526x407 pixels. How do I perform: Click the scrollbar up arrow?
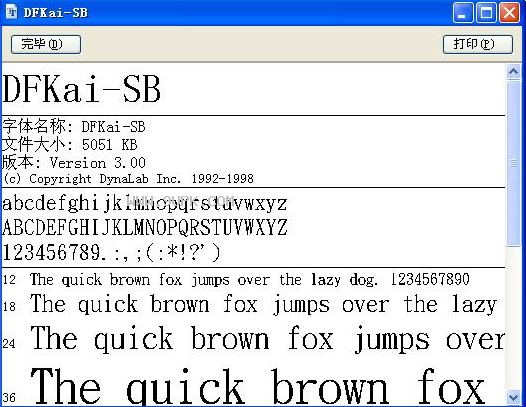tap(513, 71)
